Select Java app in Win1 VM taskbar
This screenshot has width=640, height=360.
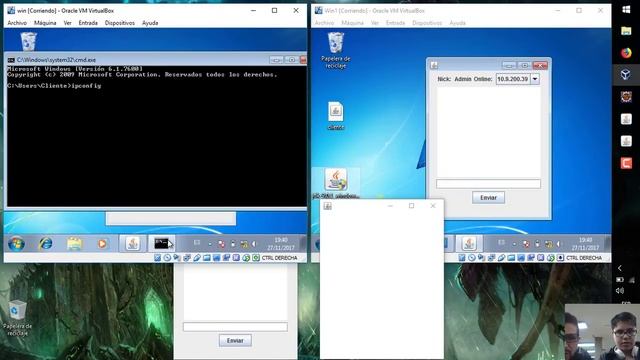click(469, 244)
